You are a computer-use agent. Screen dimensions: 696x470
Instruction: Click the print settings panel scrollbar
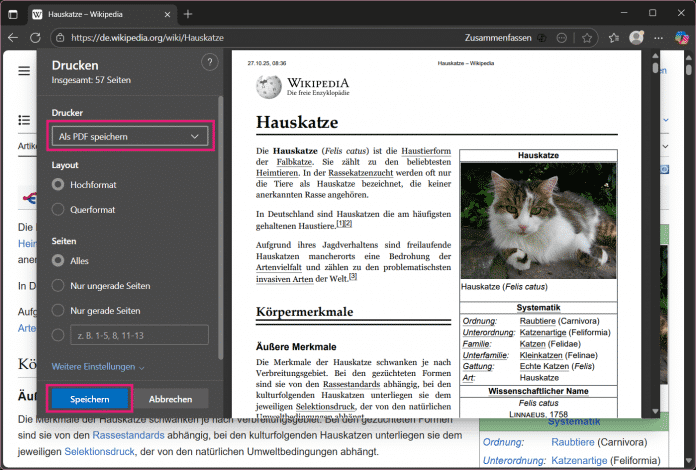click(x=221, y=226)
